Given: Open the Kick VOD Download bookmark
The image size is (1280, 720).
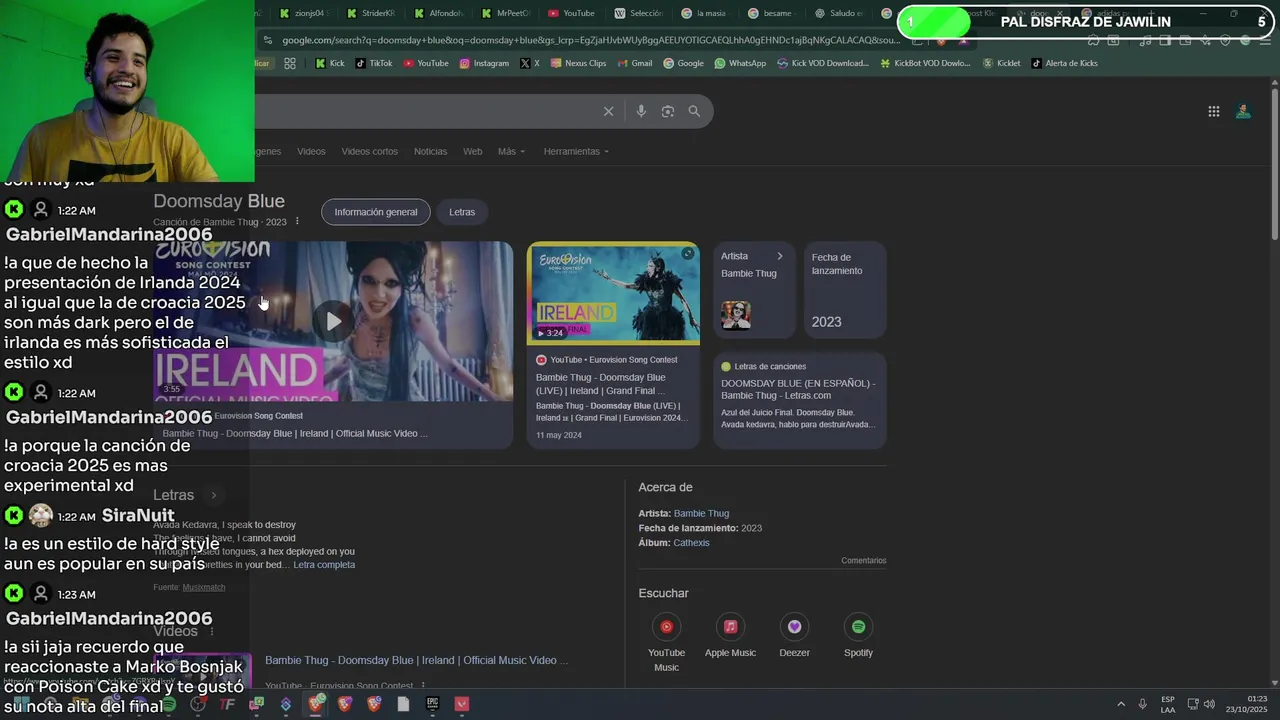Looking at the screenshot, I should [822, 63].
